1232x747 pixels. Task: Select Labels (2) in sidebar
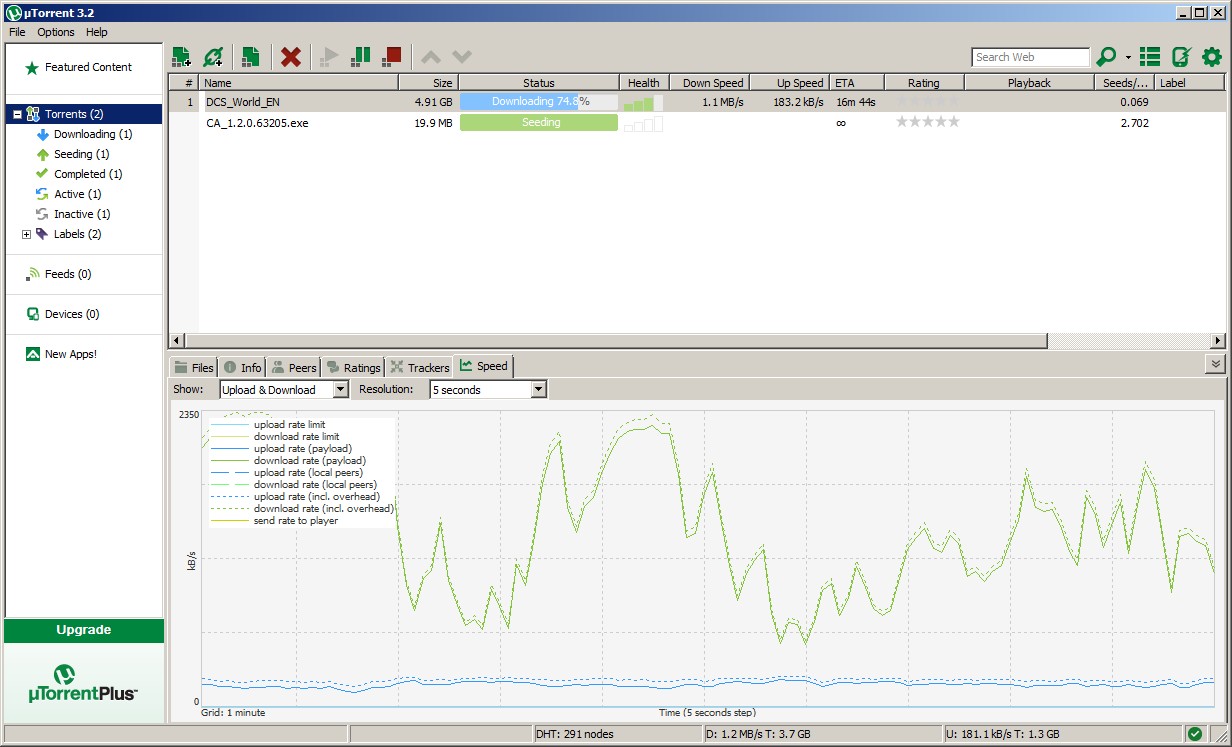[77, 234]
